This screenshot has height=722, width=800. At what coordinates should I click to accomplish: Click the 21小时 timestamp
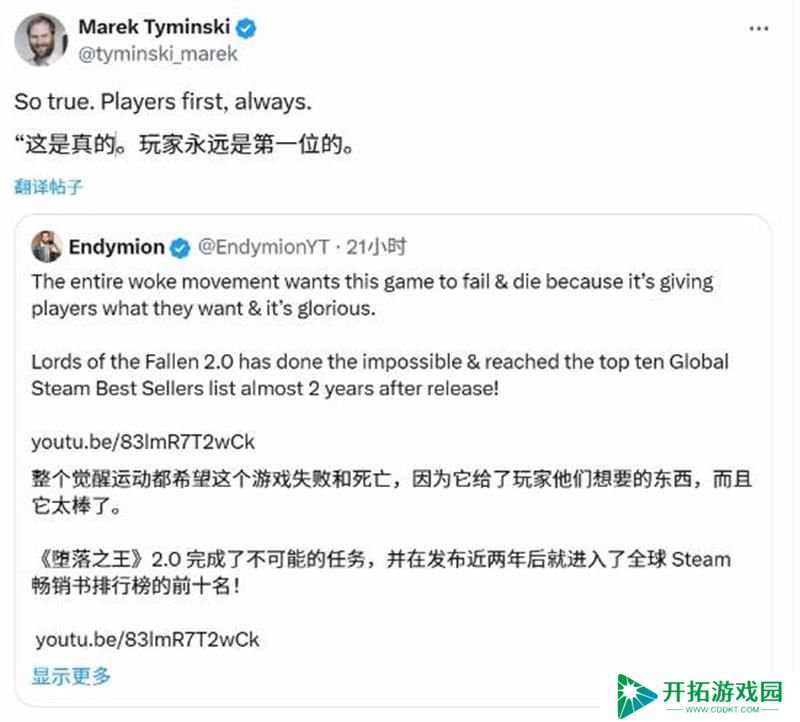(377, 247)
